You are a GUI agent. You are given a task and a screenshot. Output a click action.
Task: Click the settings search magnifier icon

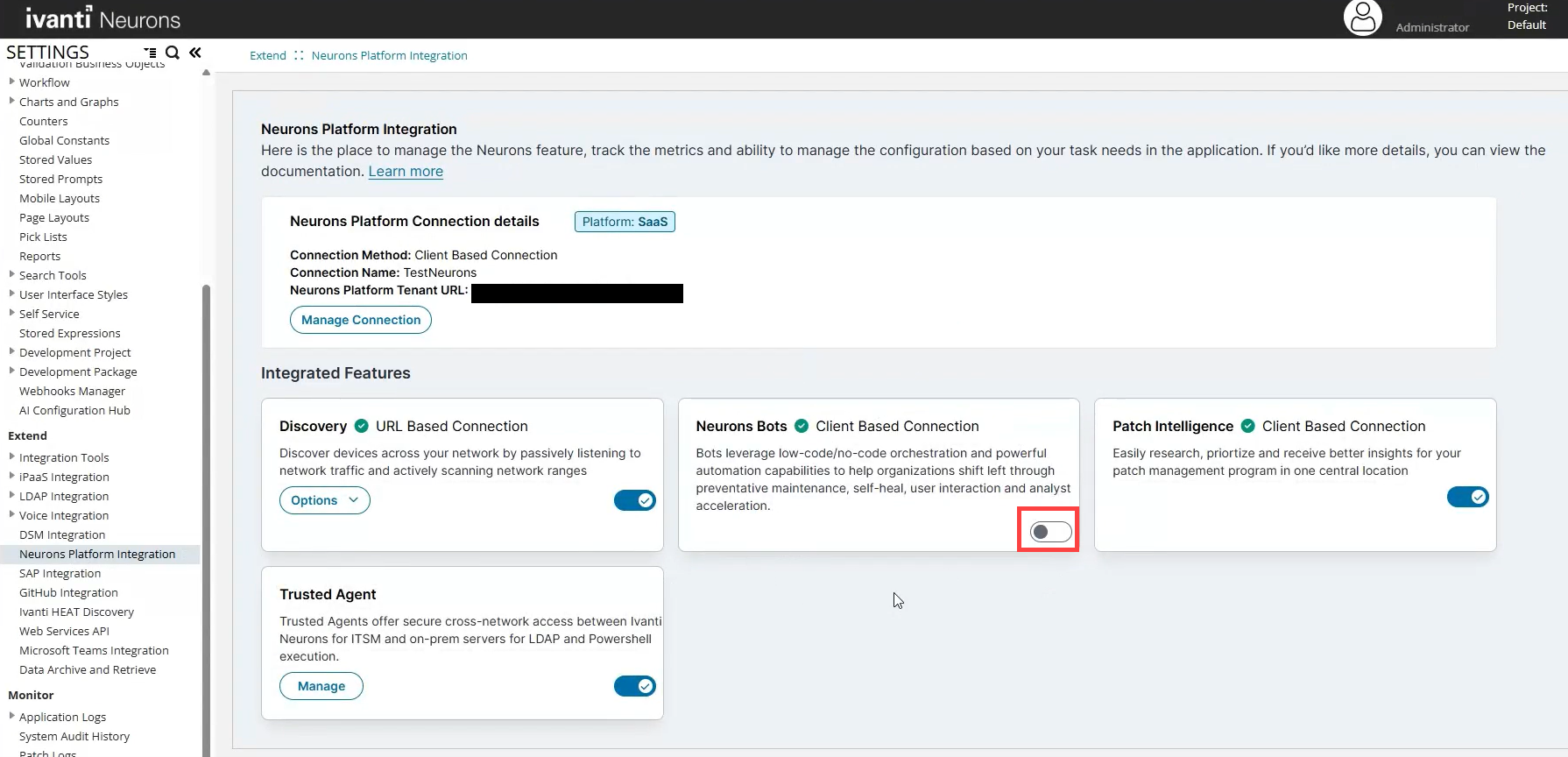pyautogui.click(x=173, y=53)
